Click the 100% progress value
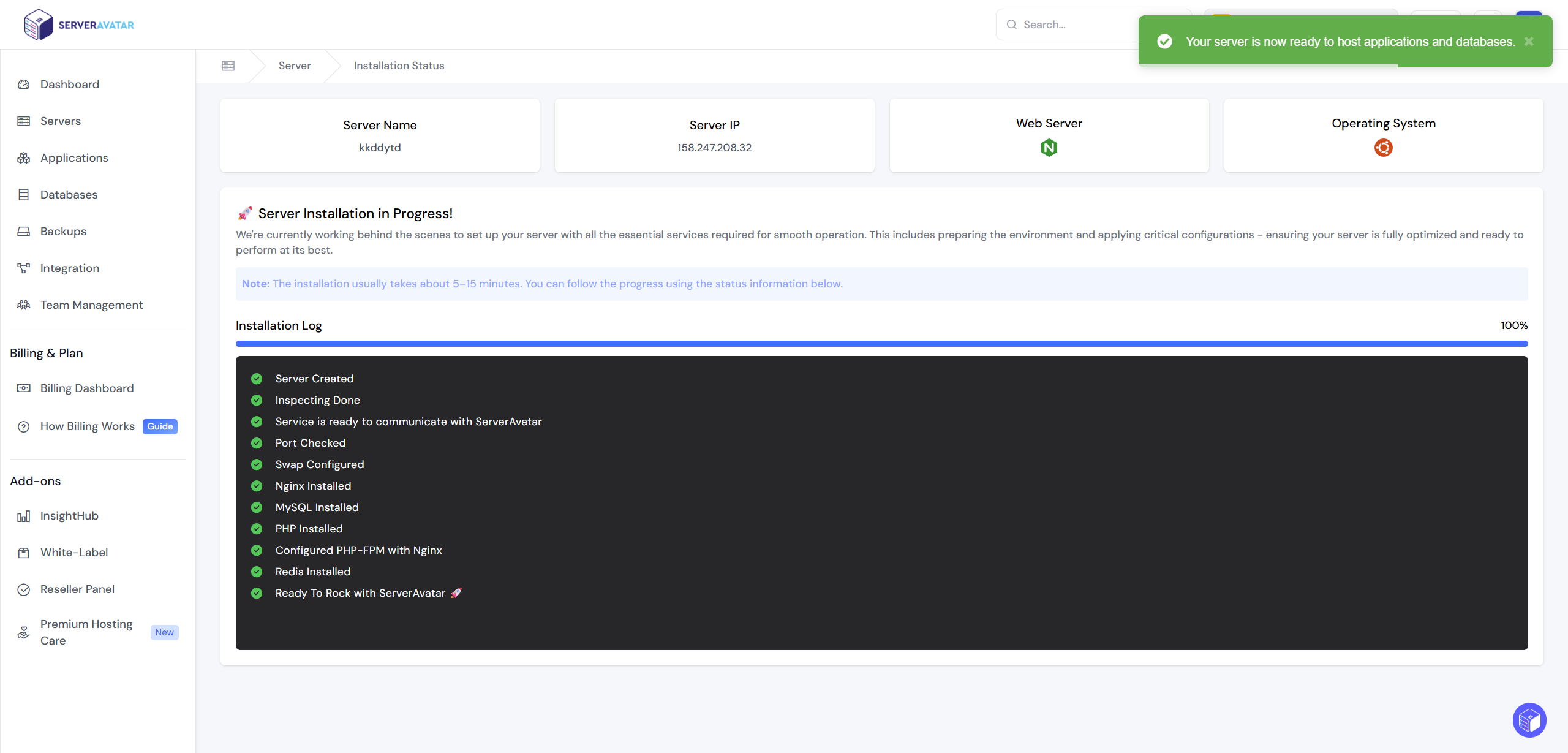The height and width of the screenshot is (753, 1568). click(1514, 325)
